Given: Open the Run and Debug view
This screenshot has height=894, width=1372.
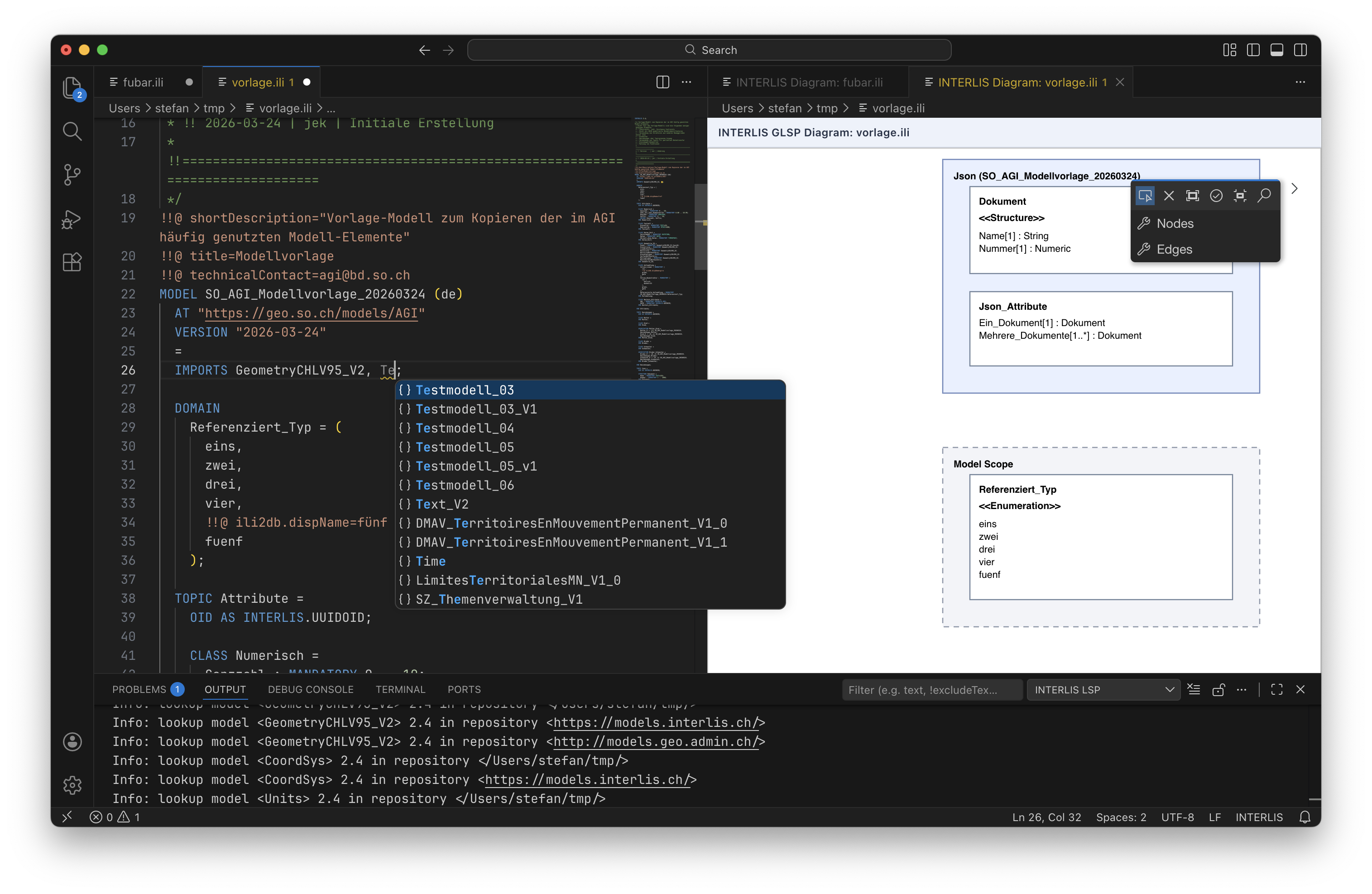Looking at the screenshot, I should point(72,219).
